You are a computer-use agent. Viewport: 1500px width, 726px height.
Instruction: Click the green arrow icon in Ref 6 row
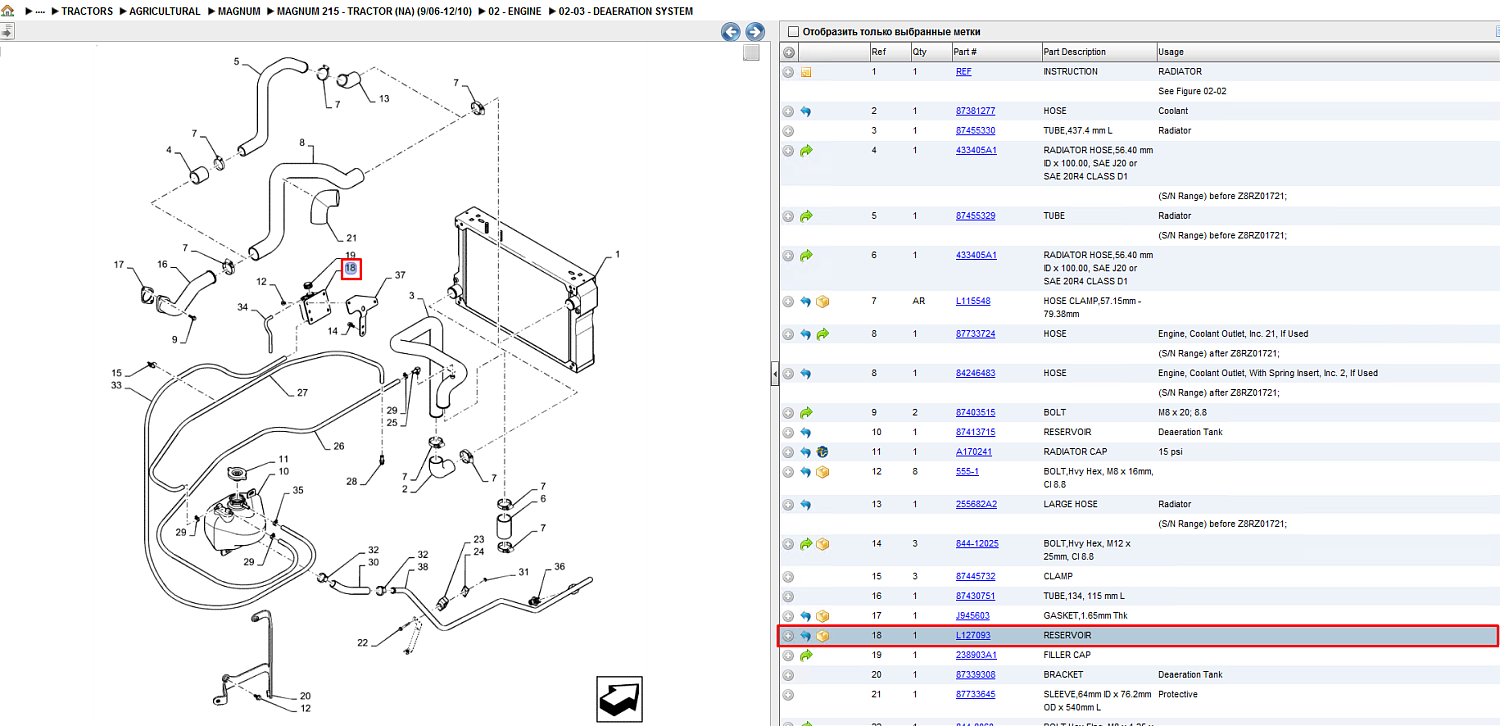(x=806, y=255)
